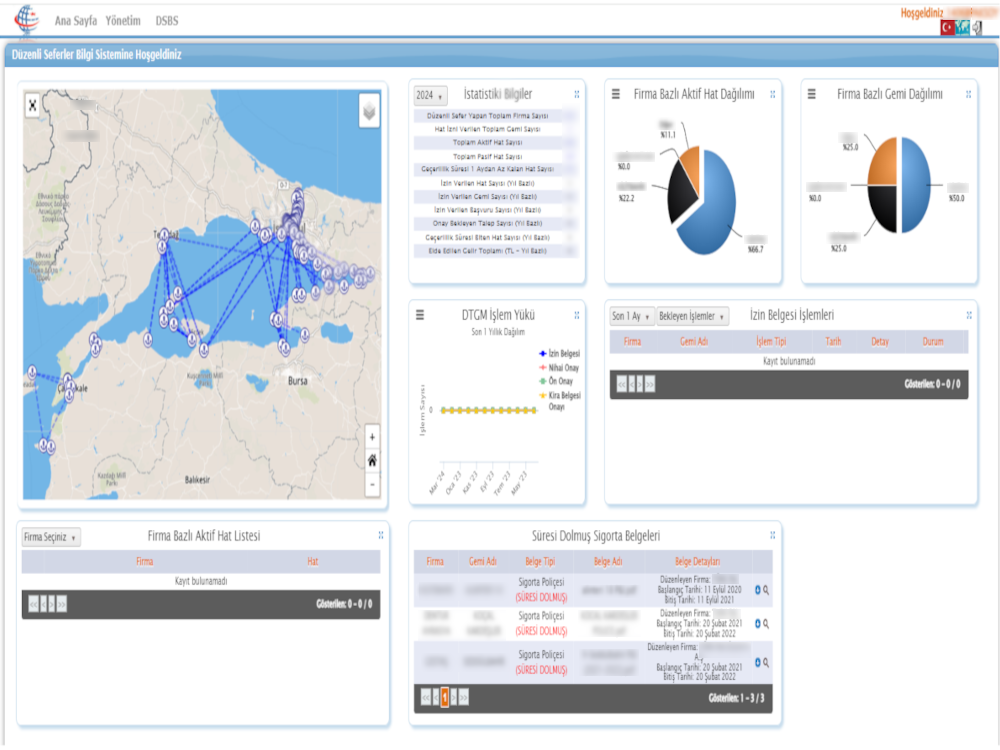
Task: Open the Yönetim menu
Action: pyautogui.click(x=122, y=18)
